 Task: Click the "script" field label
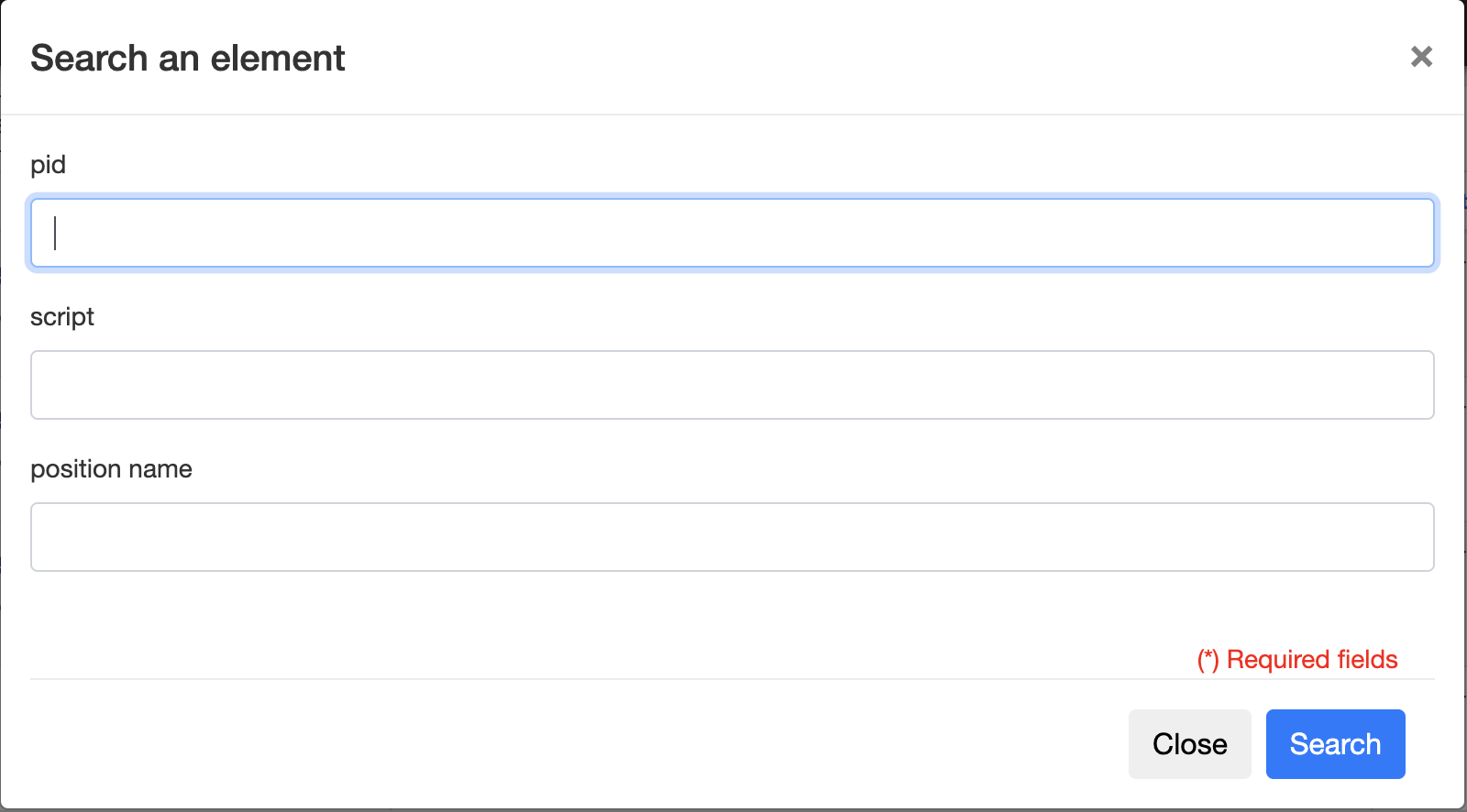point(62,317)
